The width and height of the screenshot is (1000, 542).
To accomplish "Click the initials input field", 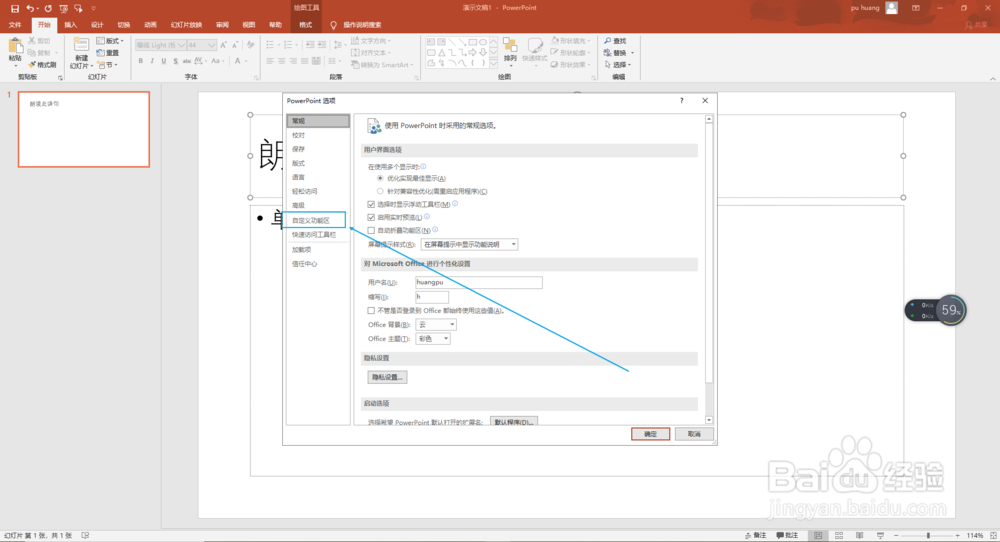I will click(432, 297).
